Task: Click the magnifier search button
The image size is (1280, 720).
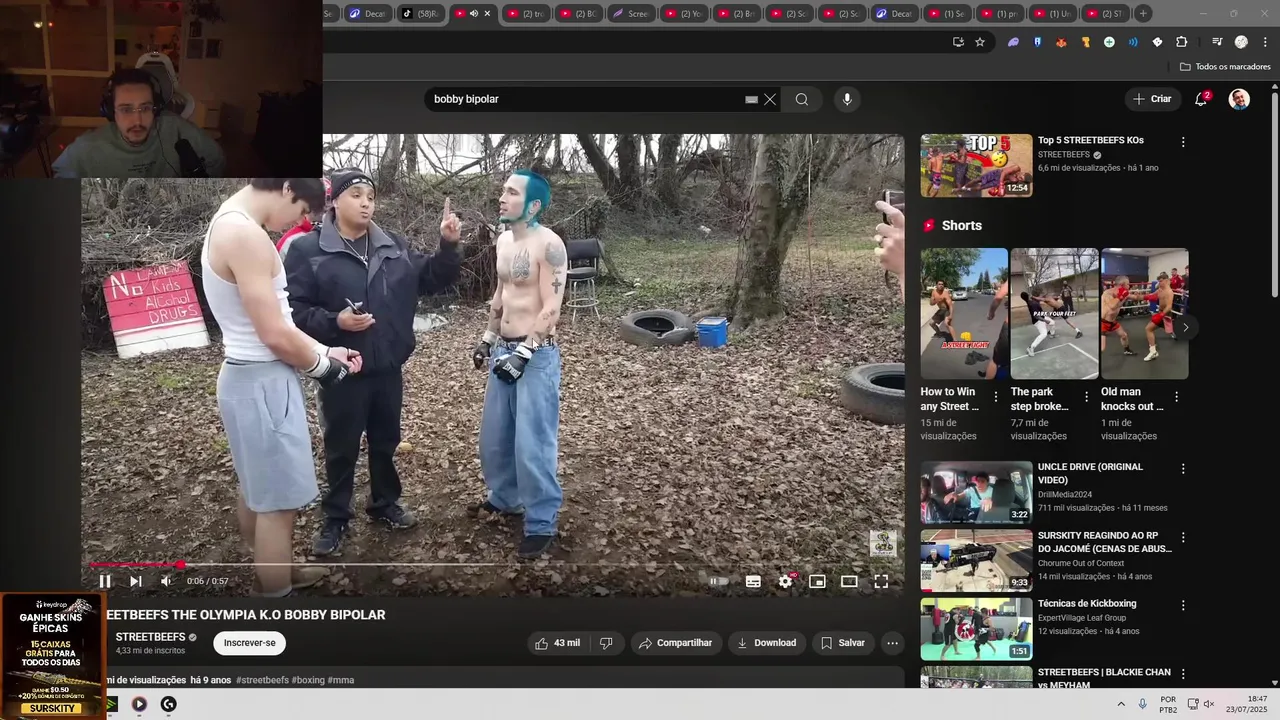Action: tap(801, 99)
